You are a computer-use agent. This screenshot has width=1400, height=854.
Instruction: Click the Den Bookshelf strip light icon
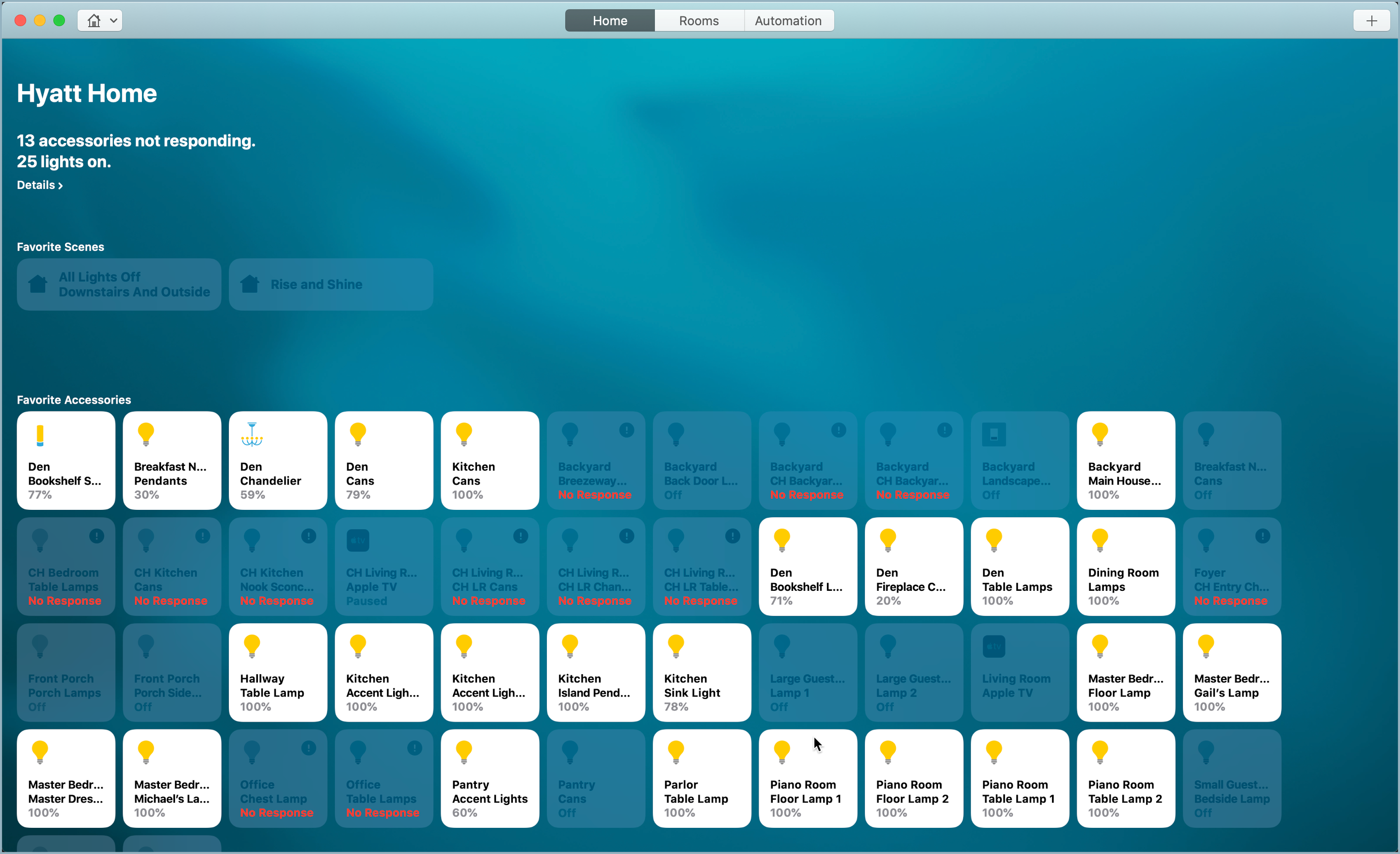40,435
